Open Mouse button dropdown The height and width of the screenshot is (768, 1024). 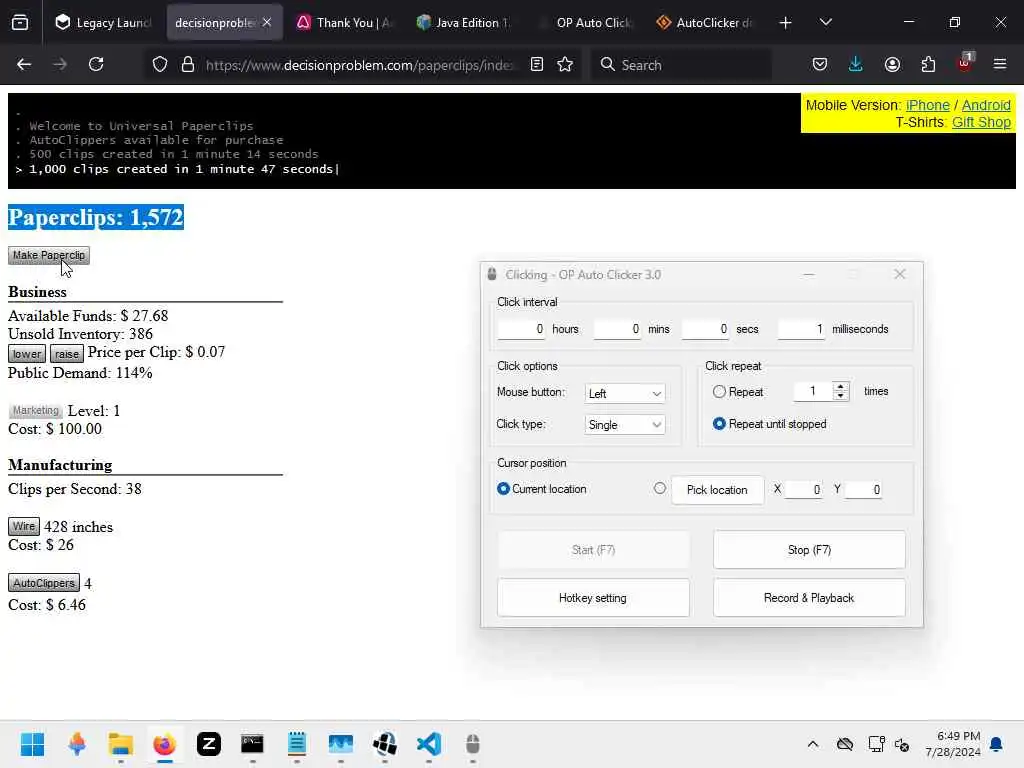click(x=625, y=393)
